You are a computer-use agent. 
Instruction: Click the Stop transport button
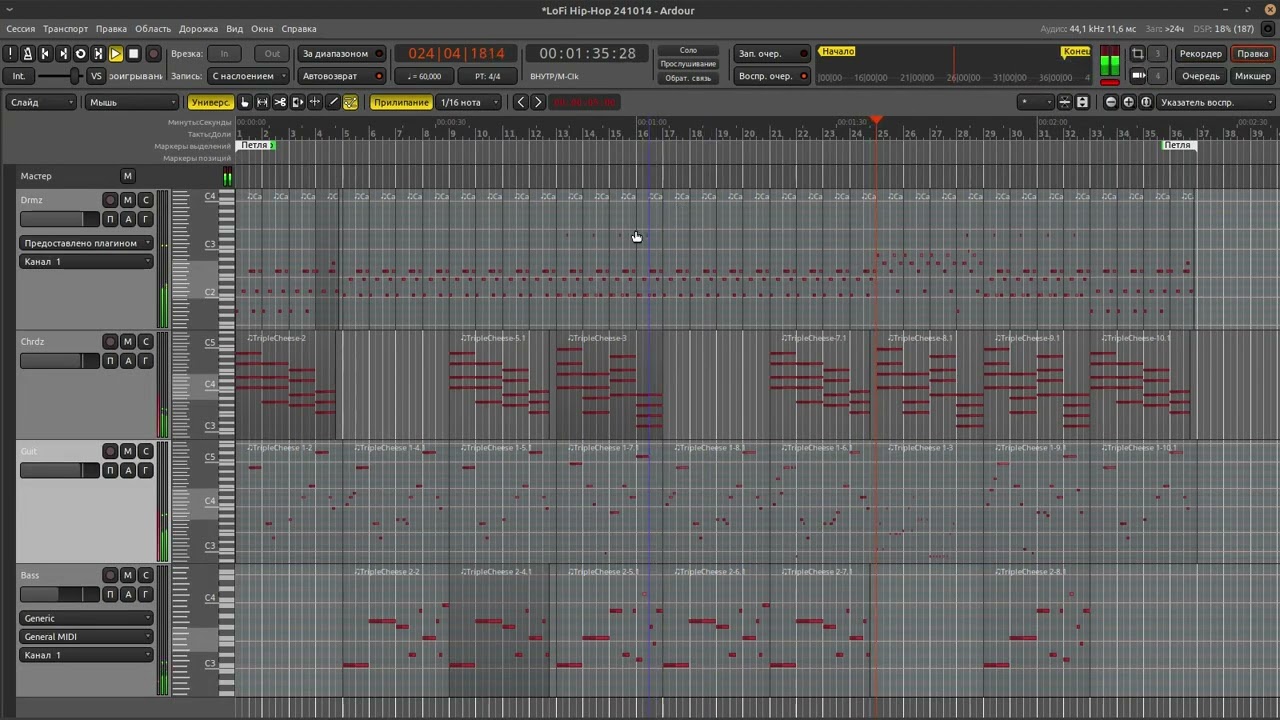pyautogui.click(x=133, y=54)
